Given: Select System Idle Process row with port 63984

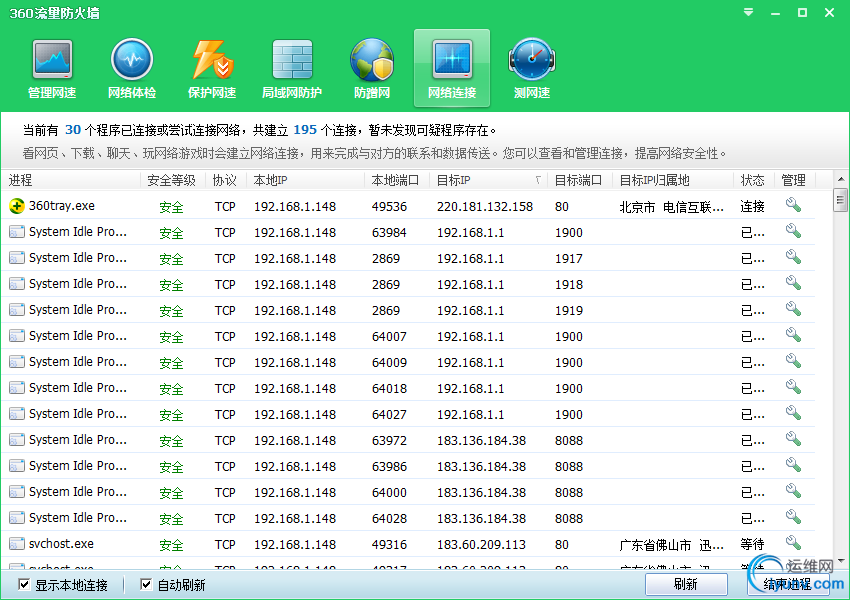Looking at the screenshot, I should coord(408,232).
